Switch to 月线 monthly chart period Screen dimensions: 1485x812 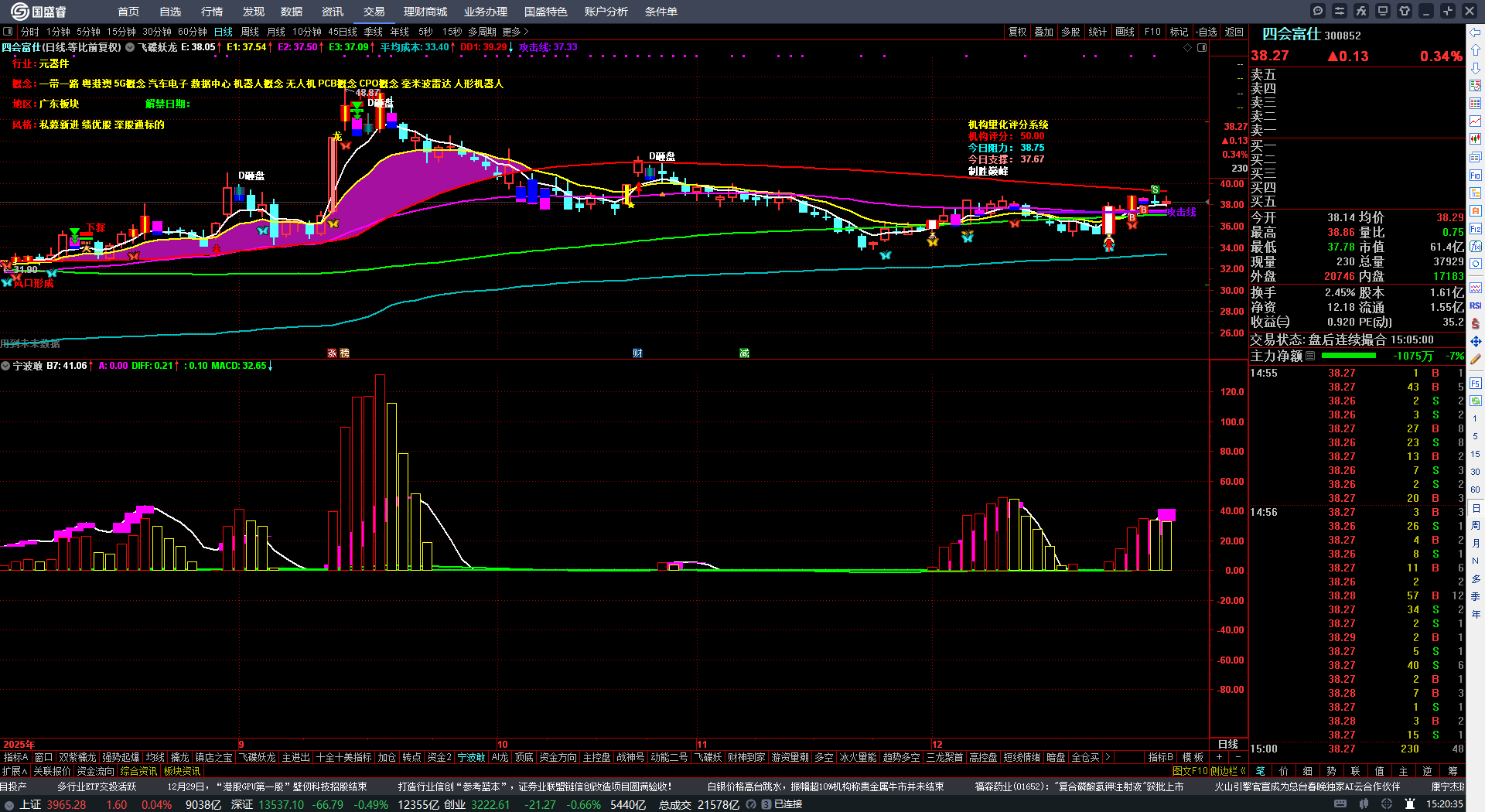(x=276, y=32)
